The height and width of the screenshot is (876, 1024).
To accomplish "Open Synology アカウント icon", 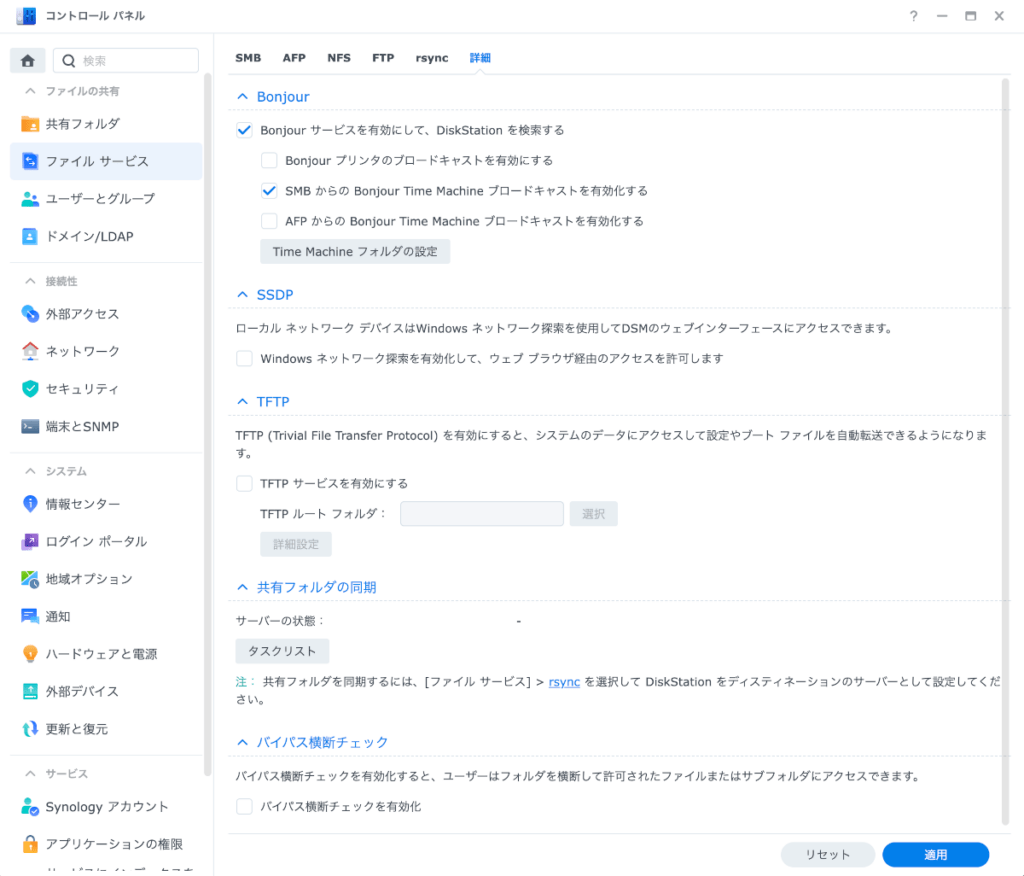I will point(30,807).
